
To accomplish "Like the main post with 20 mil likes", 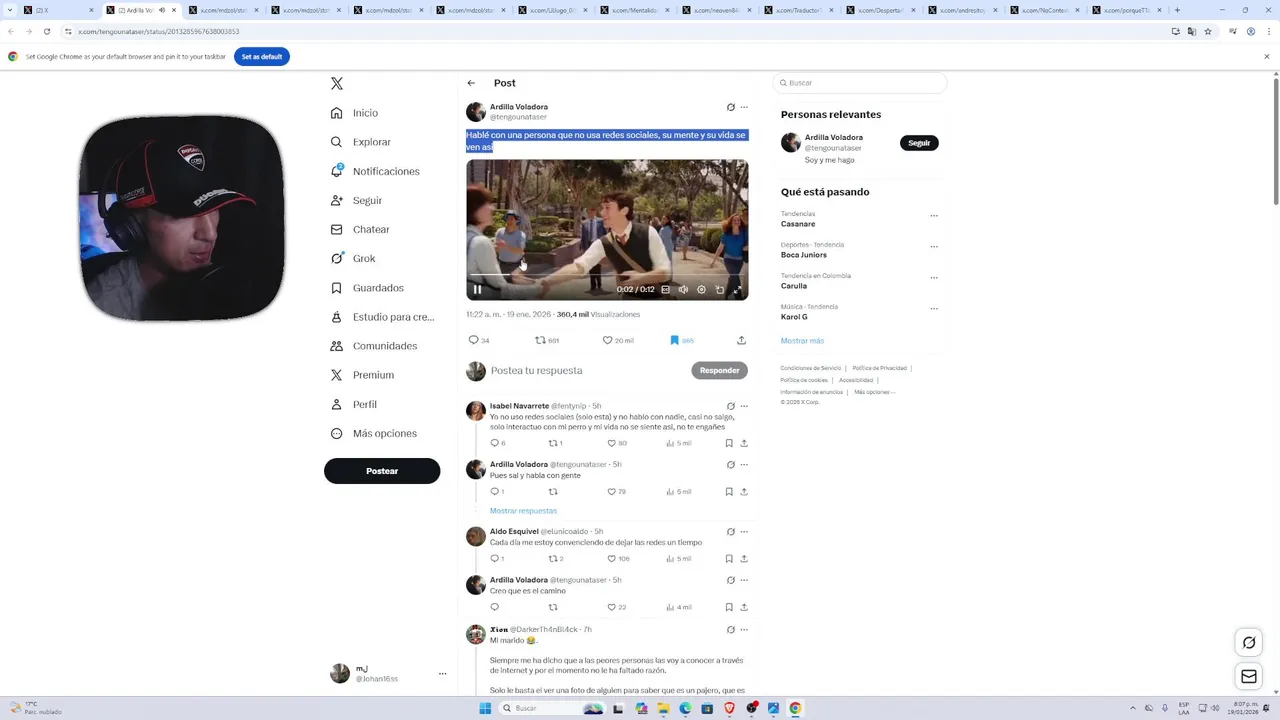I will coord(618,340).
